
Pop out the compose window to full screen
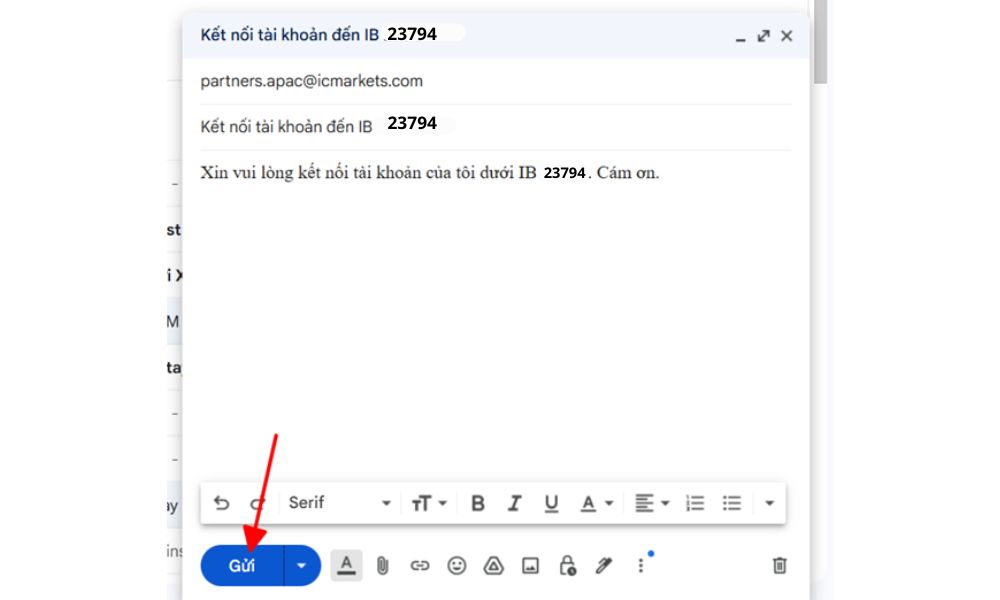(x=763, y=36)
